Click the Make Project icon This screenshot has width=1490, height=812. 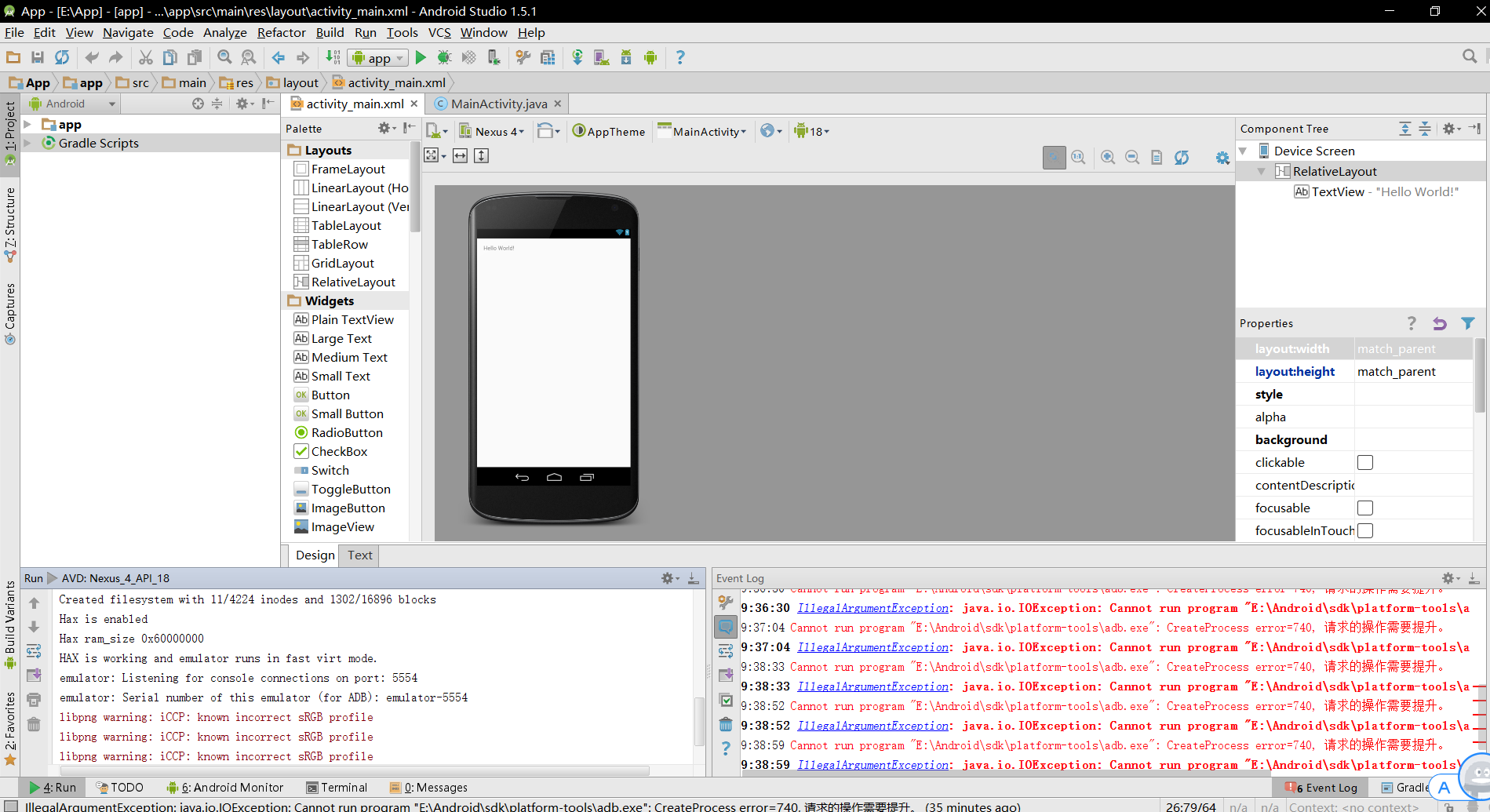pos(333,57)
